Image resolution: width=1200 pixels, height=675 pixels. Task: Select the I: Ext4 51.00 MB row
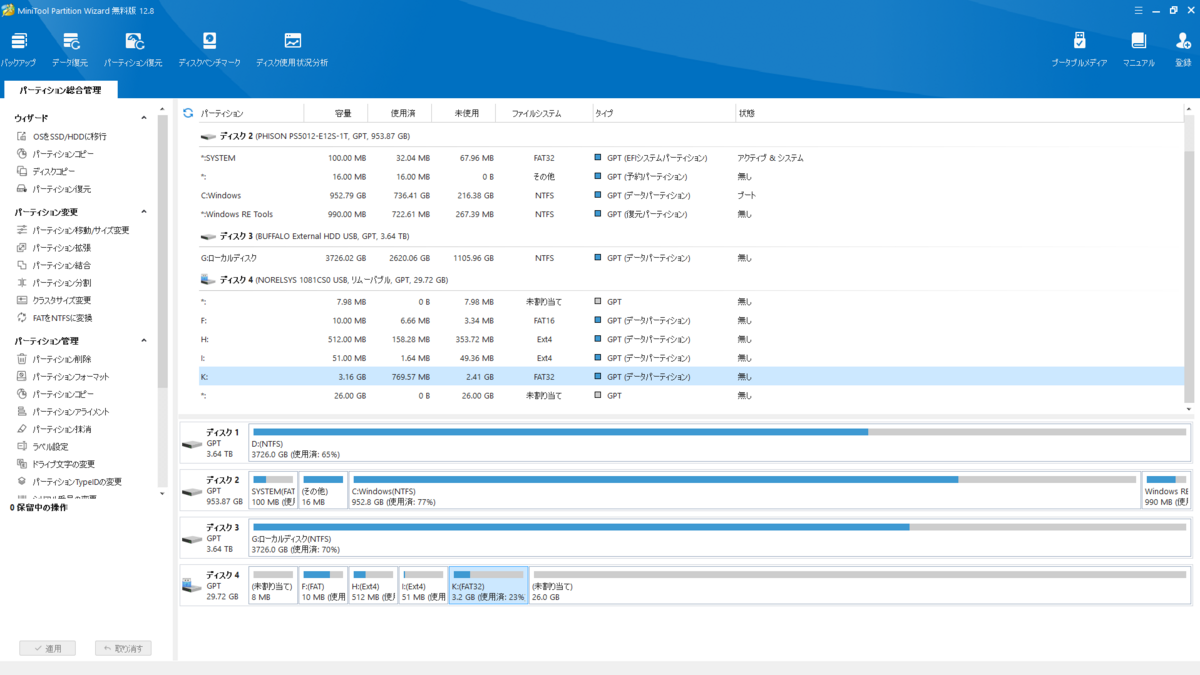(x=690, y=358)
